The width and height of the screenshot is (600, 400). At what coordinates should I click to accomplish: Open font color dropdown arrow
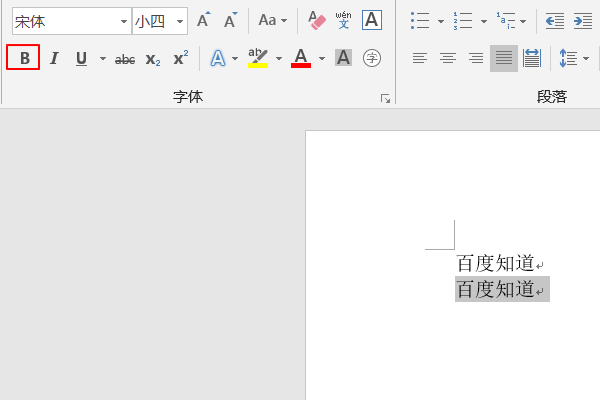click(322, 59)
